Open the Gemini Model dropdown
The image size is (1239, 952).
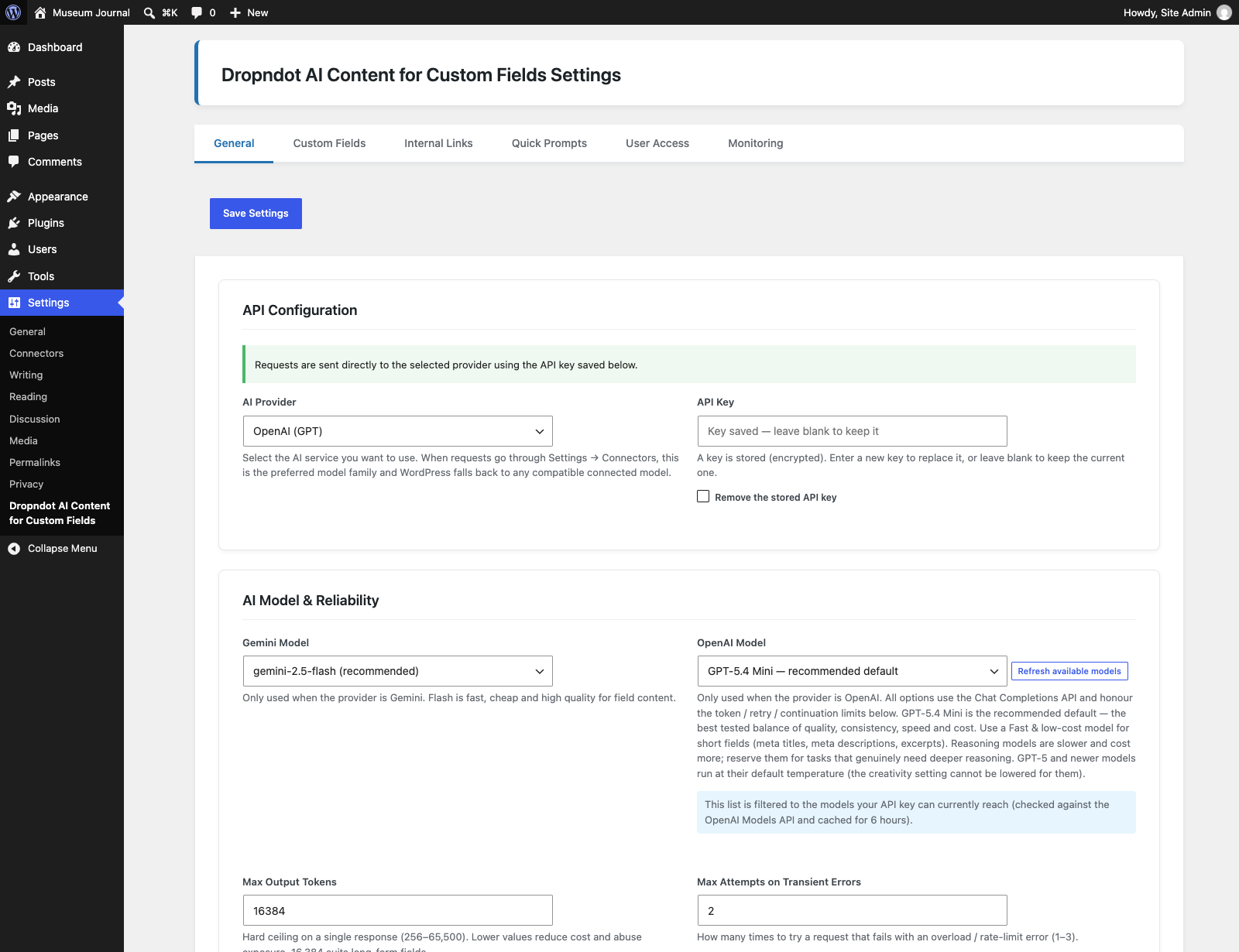(397, 671)
